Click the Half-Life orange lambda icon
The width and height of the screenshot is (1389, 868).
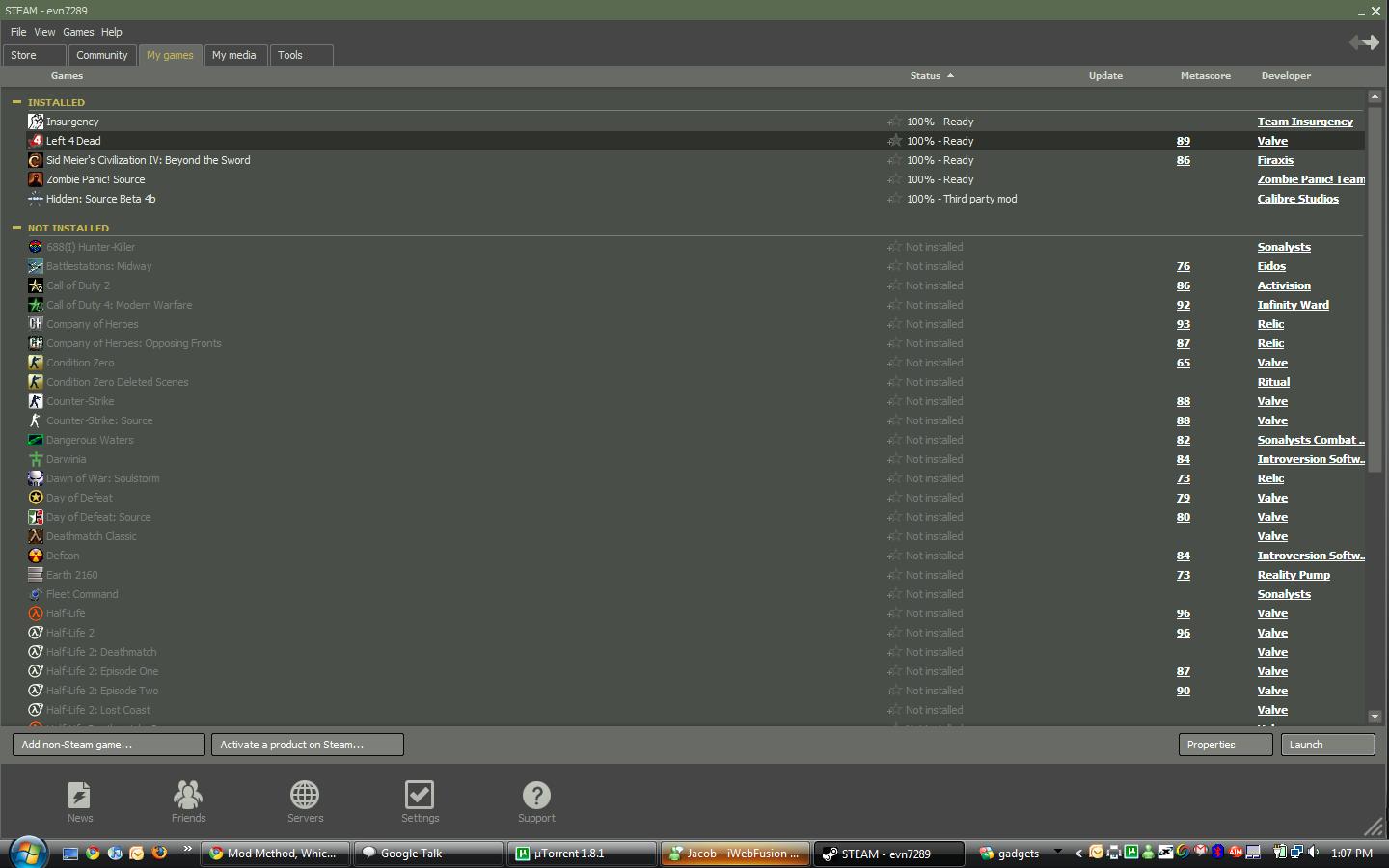(x=36, y=613)
